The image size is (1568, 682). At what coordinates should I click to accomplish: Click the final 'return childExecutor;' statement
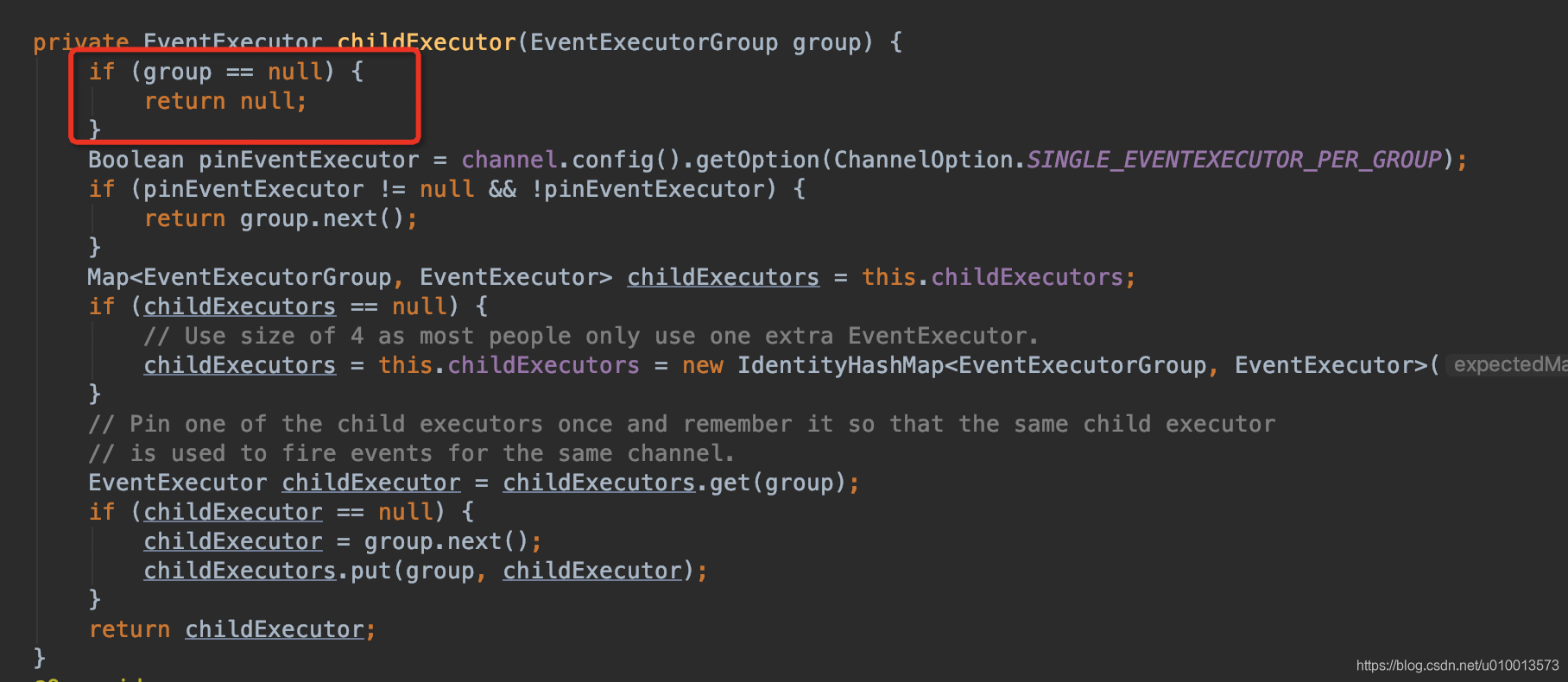(231, 629)
